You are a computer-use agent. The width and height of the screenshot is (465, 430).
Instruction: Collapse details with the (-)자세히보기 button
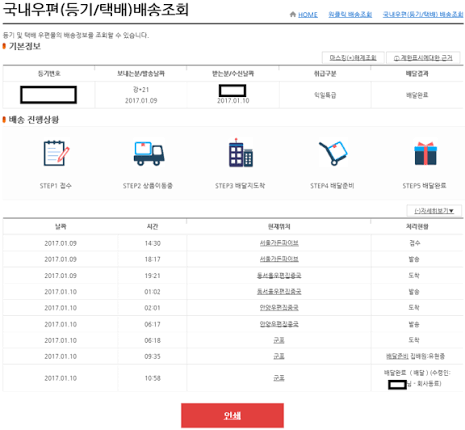coord(434,211)
